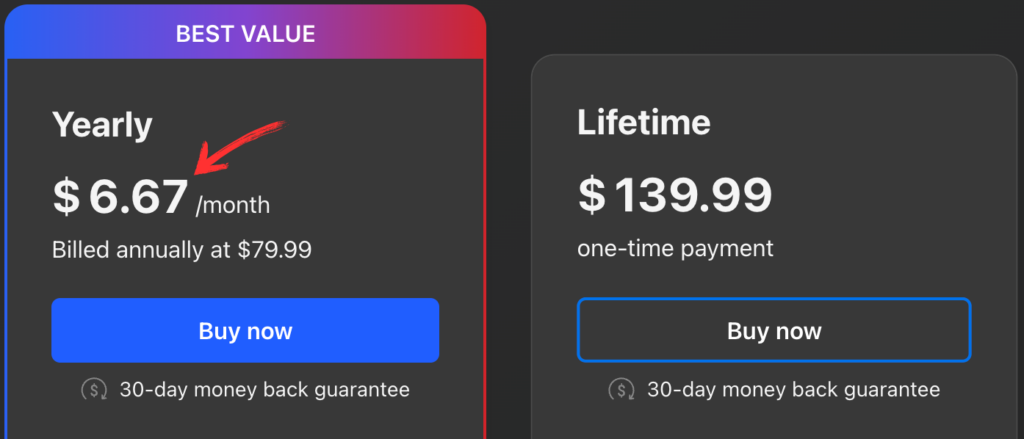The image size is (1024, 439).
Task: Select the BEST VALUE gradient banner
Action: click(245, 34)
